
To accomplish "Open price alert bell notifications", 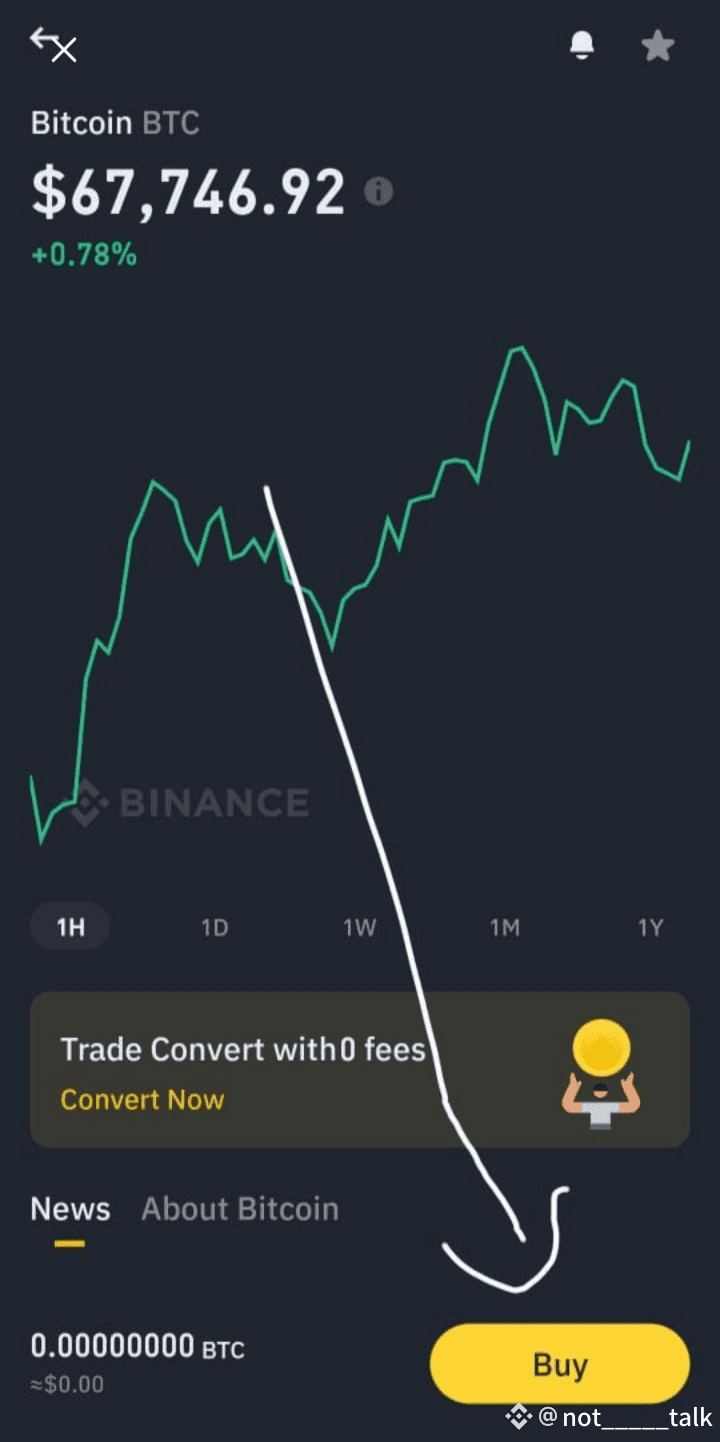I will pyautogui.click(x=581, y=45).
